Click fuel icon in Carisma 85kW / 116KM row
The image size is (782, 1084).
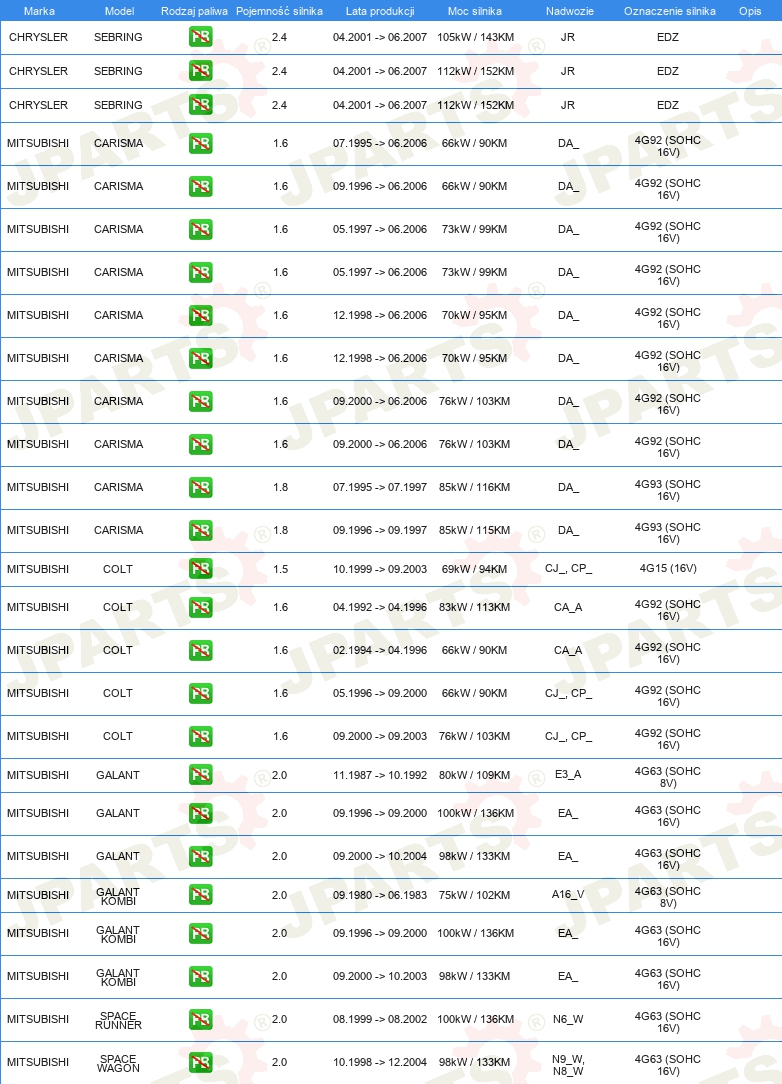[x=201, y=487]
